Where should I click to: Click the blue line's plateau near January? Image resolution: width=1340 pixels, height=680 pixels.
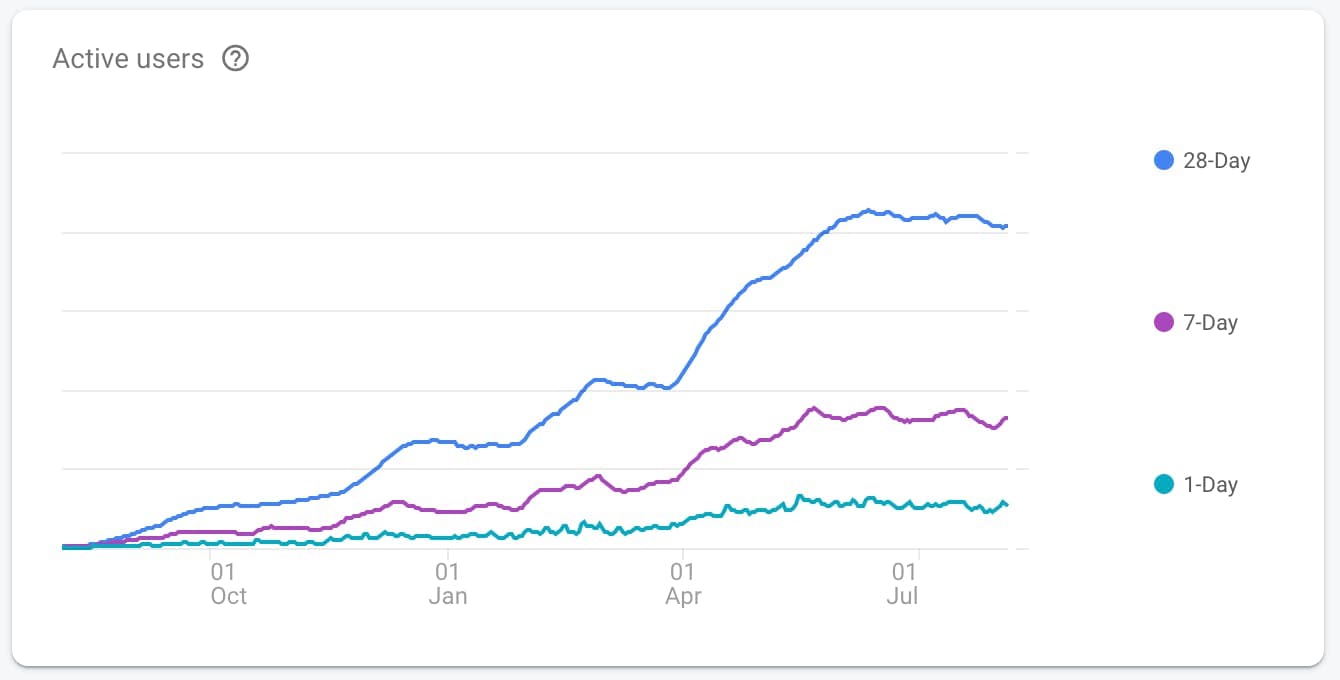click(x=430, y=441)
